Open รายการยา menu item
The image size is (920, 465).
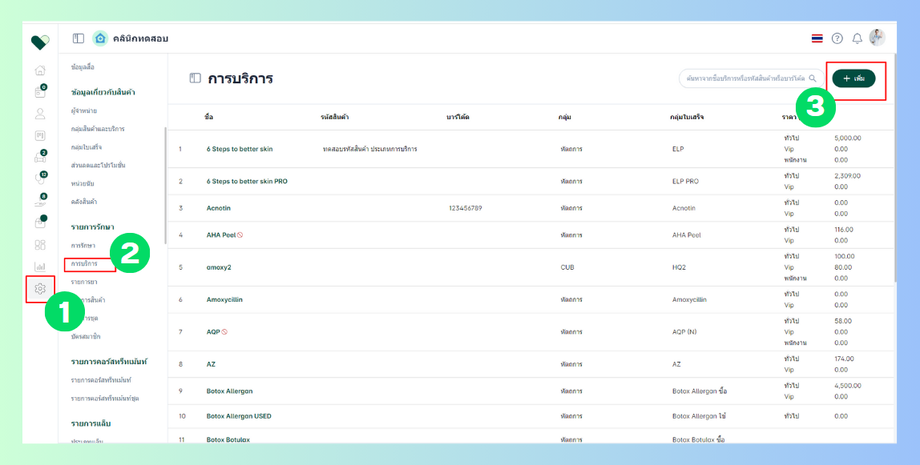(x=84, y=282)
